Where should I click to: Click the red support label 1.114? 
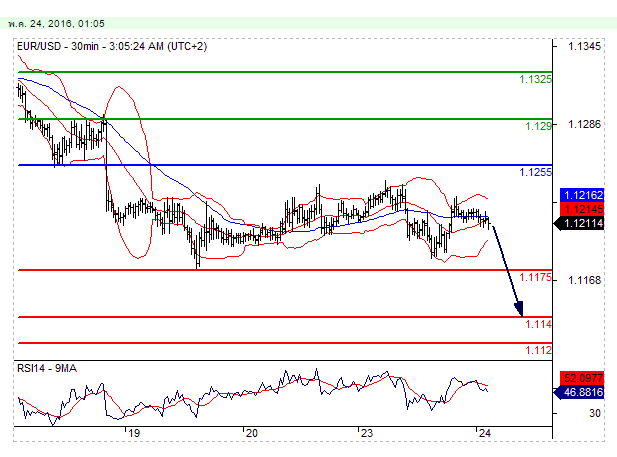coord(538,324)
